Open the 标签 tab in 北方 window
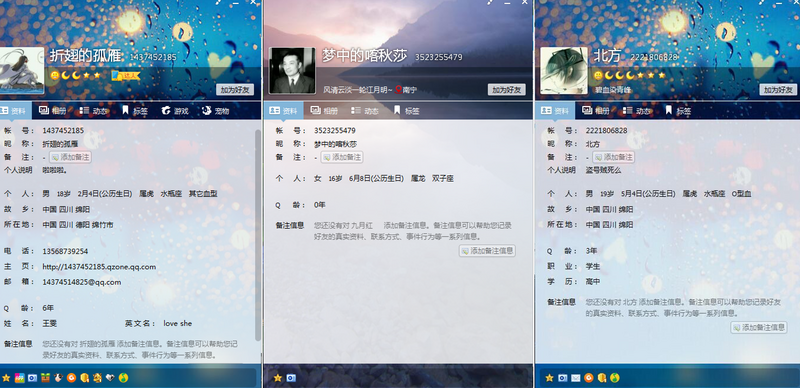This screenshot has width=800, height=388. click(678, 110)
